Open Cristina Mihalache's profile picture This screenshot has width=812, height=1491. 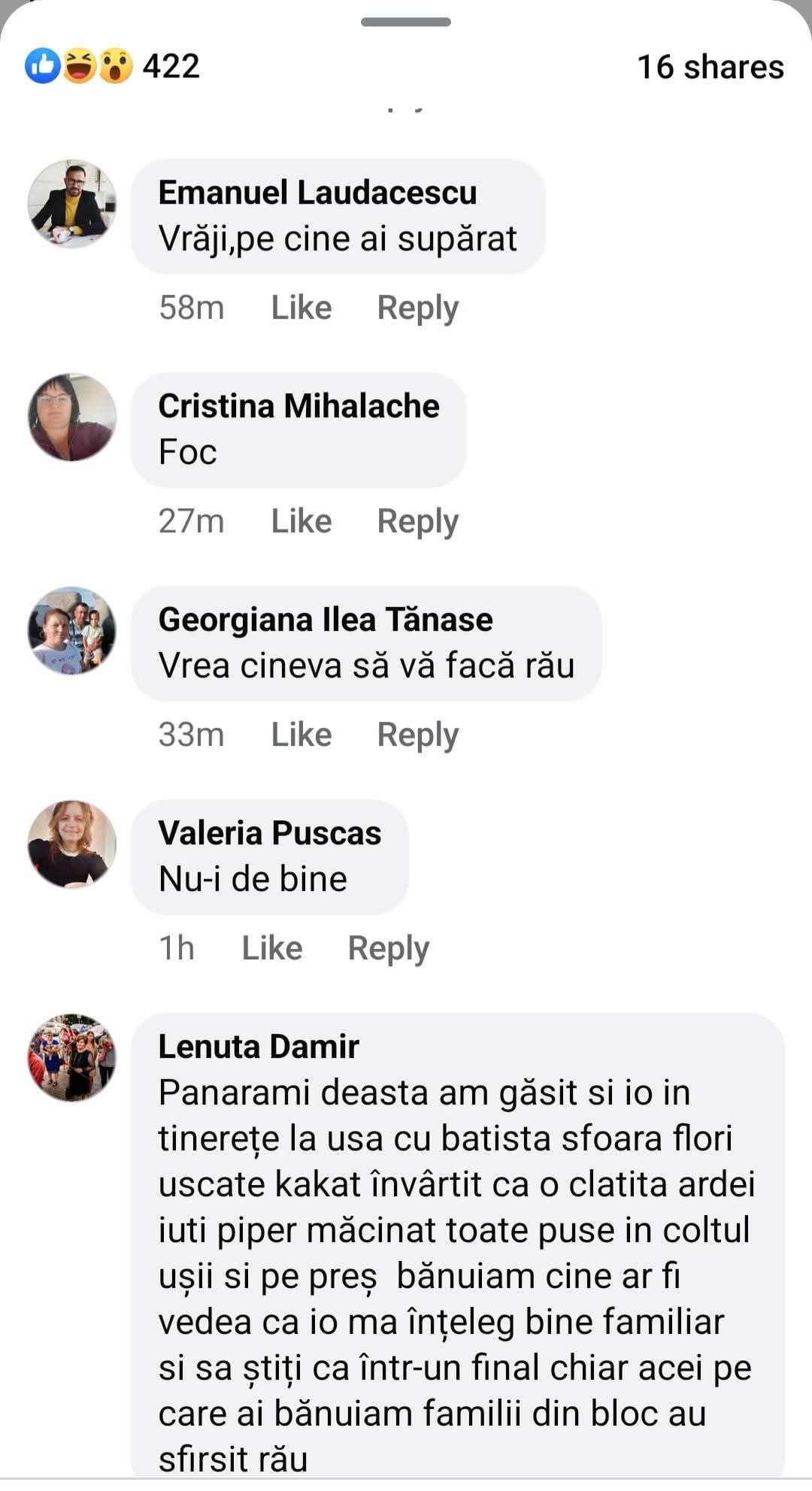tap(72, 417)
